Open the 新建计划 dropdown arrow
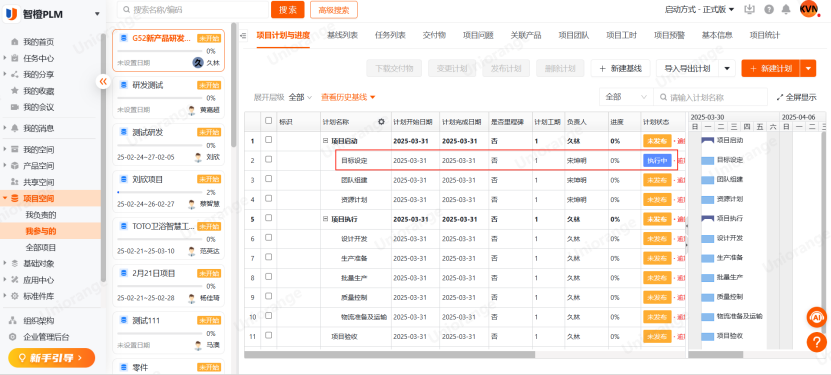This screenshot has height=375, width=831. pos(808,68)
